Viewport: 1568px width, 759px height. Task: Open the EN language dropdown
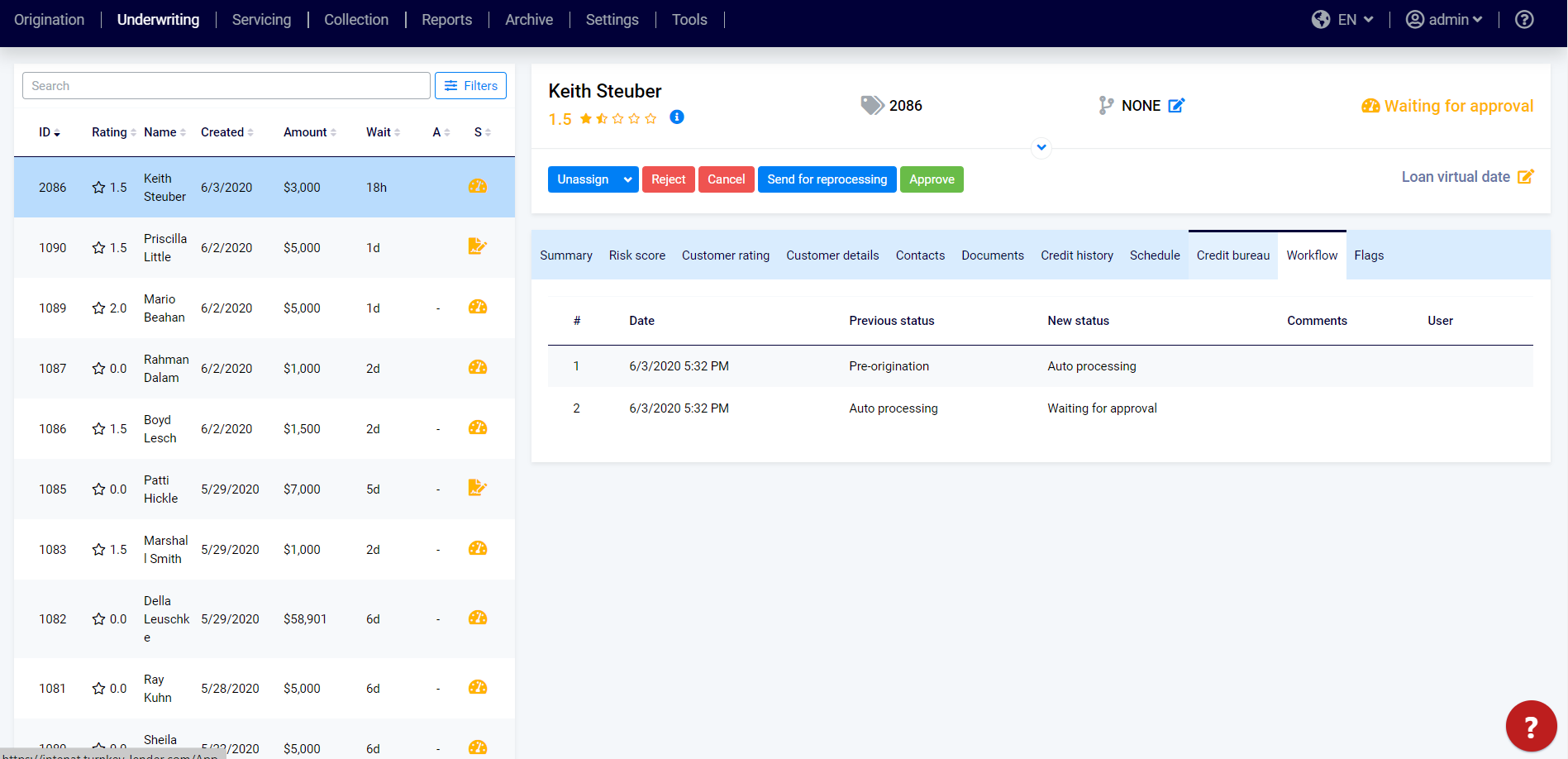pos(1356,19)
